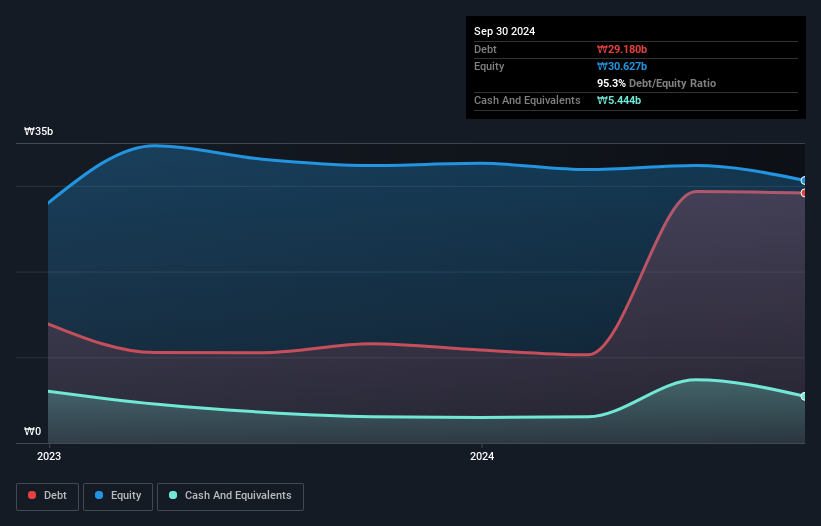Select the Equity endpoint marker on chart

(804, 181)
